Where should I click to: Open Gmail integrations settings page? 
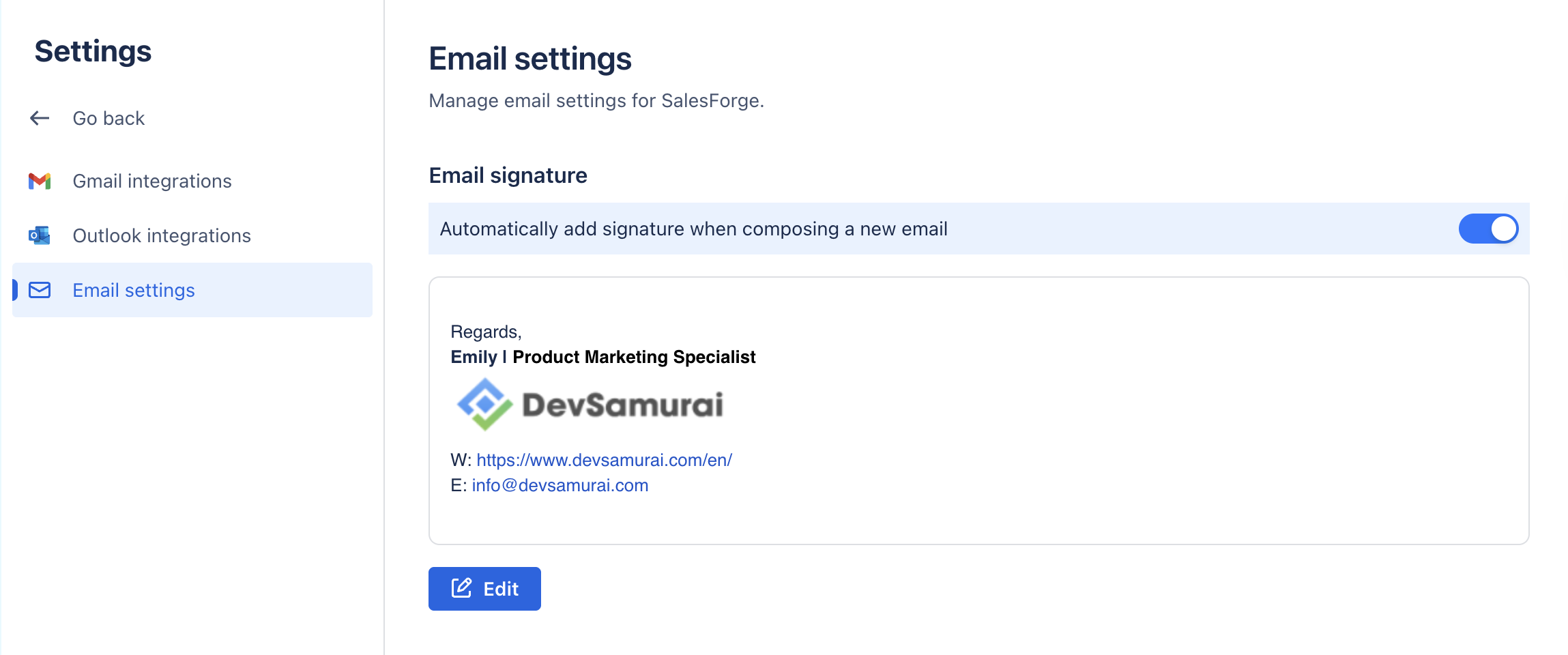pyautogui.click(x=151, y=181)
